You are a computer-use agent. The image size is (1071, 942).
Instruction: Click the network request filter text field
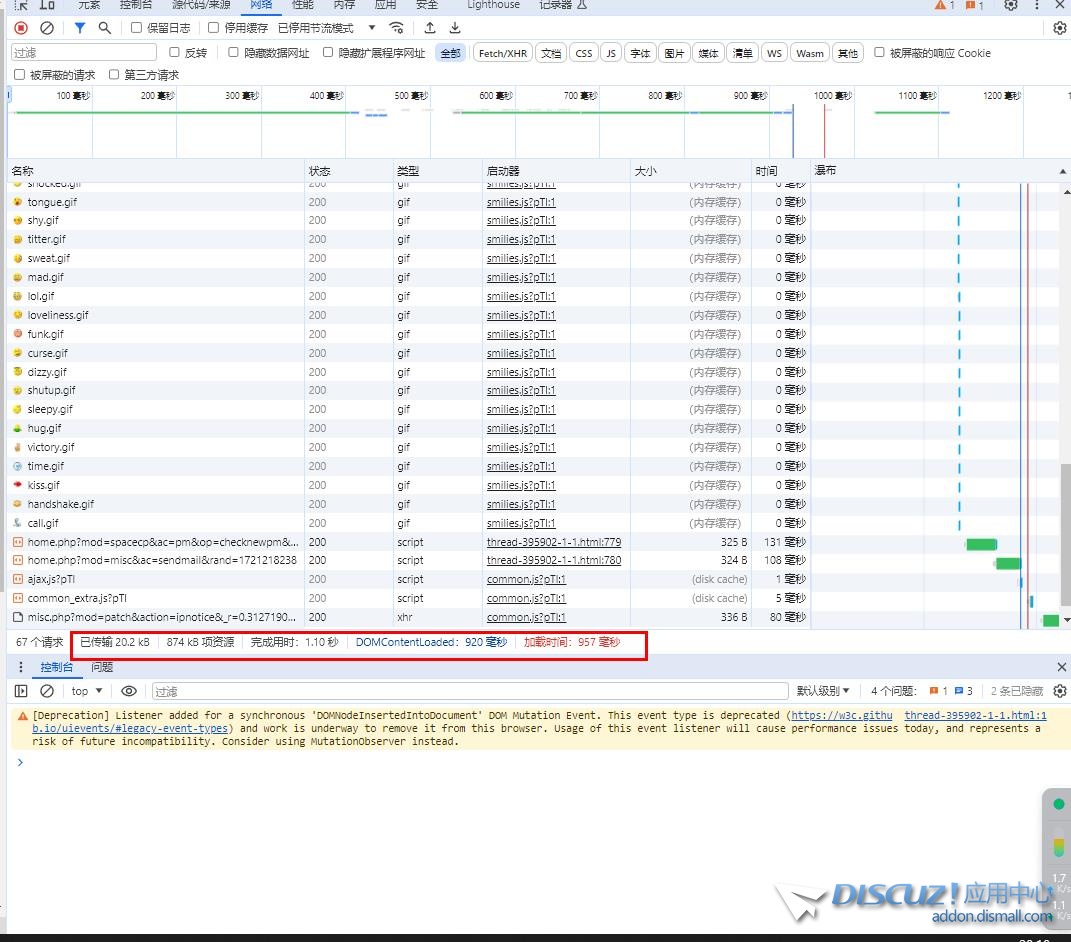[x=84, y=53]
